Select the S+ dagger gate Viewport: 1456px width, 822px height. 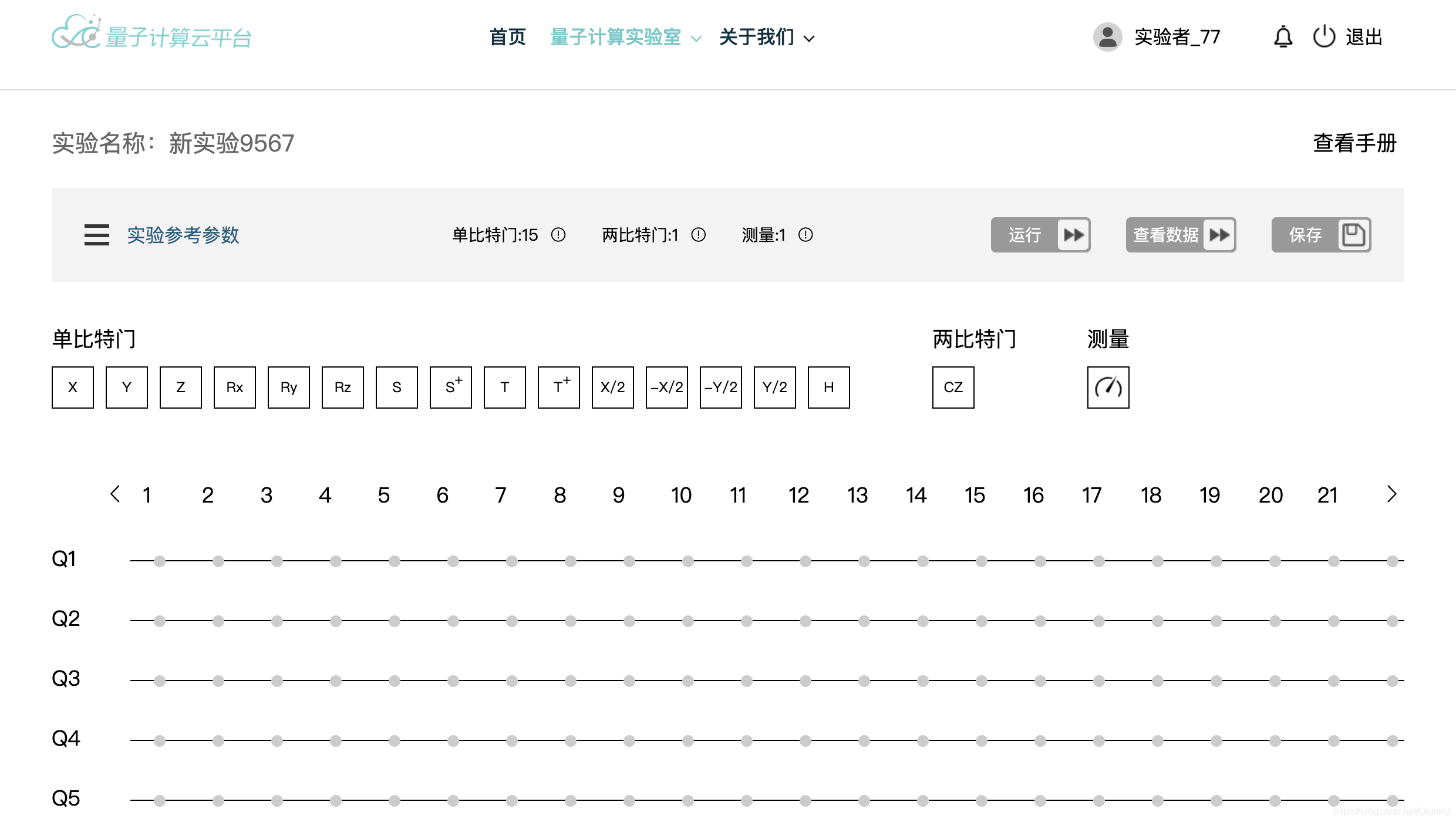coord(450,387)
